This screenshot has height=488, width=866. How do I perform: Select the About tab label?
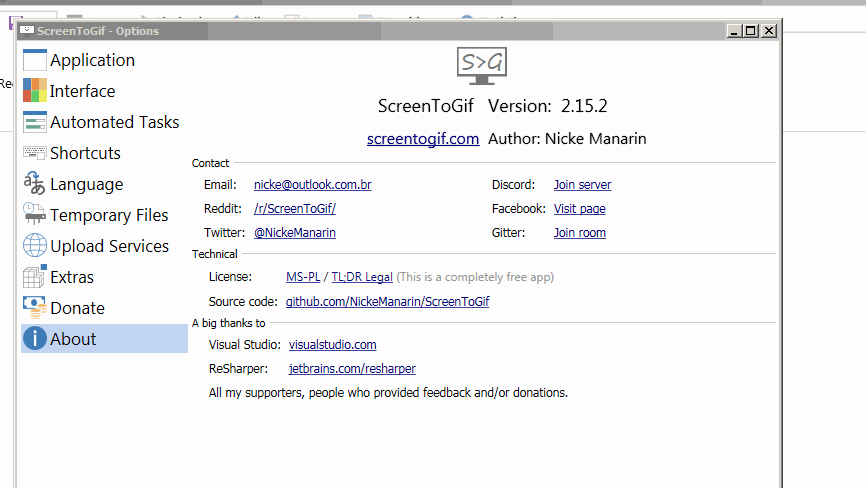[x=73, y=339]
